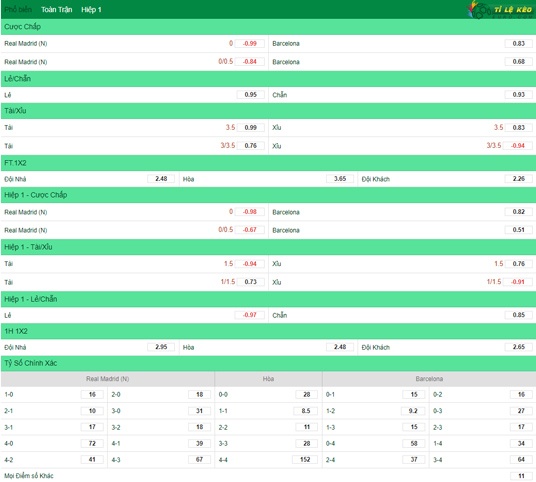
Task: Pick correct score 0-2 odds 16
Action: pos(521,394)
